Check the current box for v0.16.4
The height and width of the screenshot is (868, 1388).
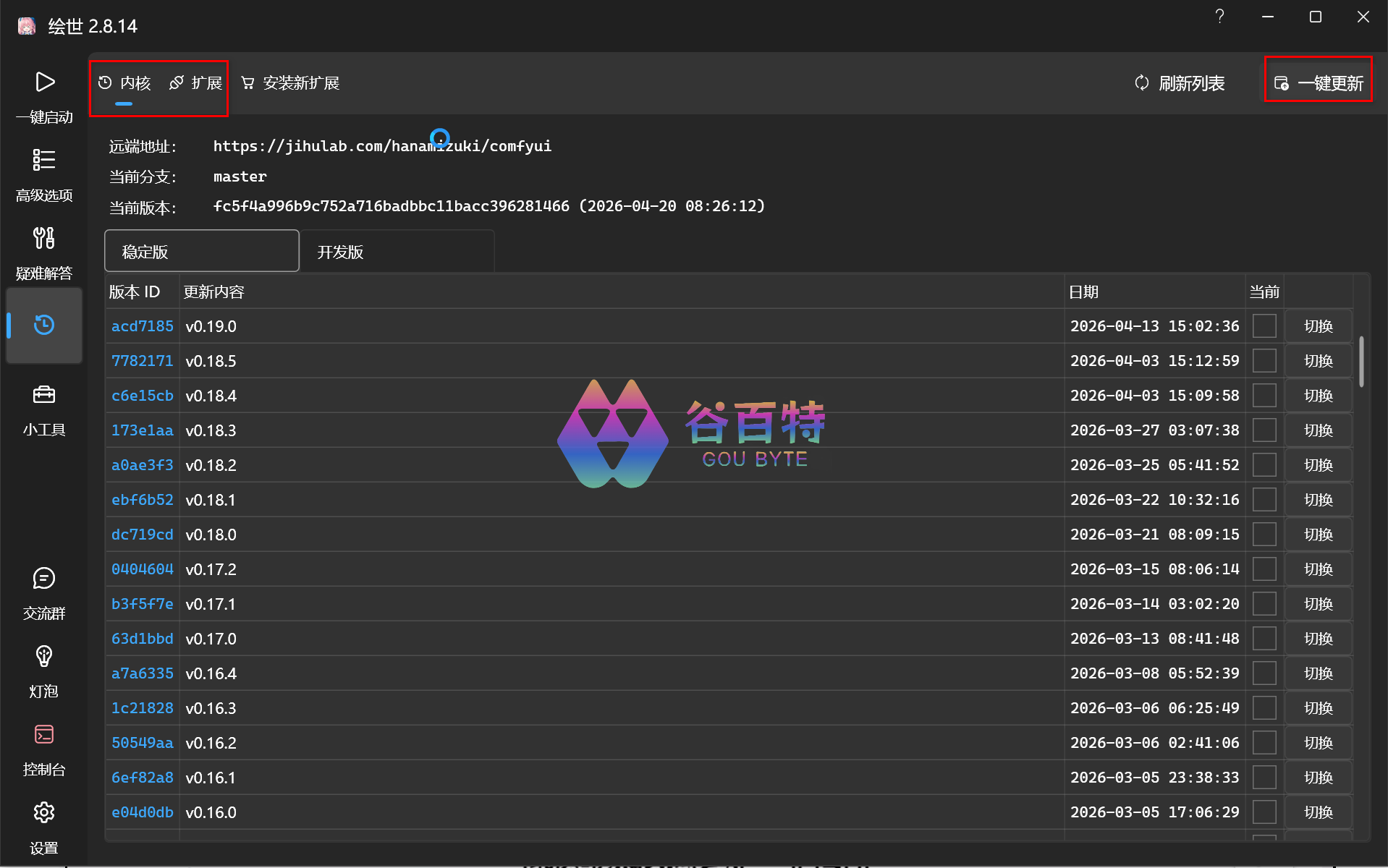point(1264,673)
